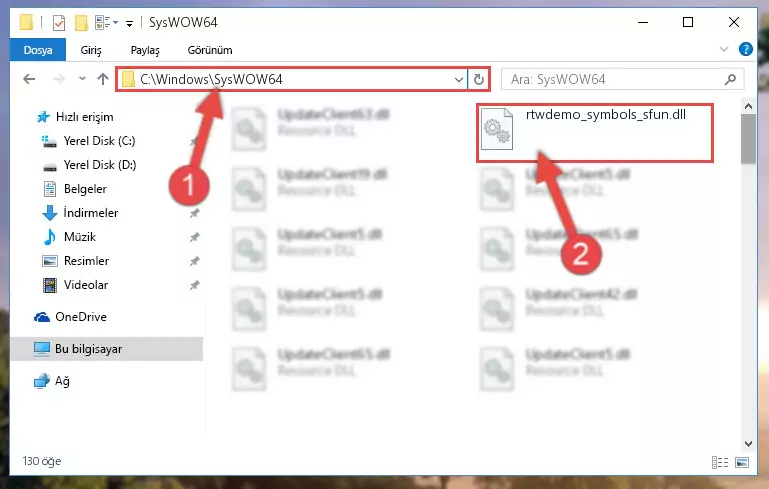Image resolution: width=769 pixels, height=489 pixels.
Task: Select OneDrive in navigation pane
Action: point(80,317)
